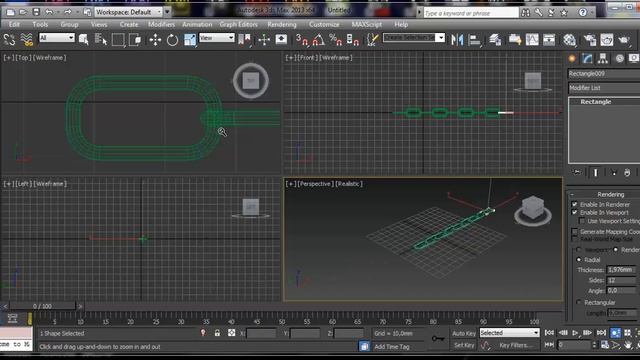Click Show End Result toggle icon
The height and width of the screenshot is (360, 640).
tap(596, 173)
